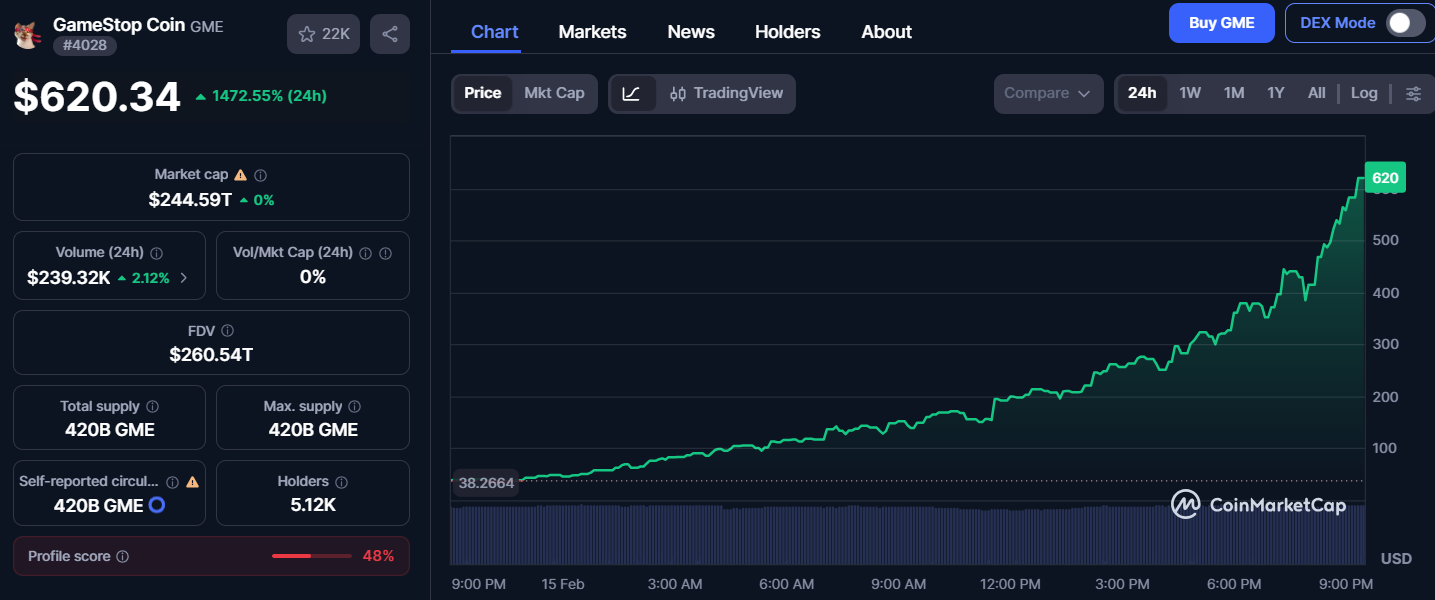Expand Volume (24h) chevron arrow
The height and width of the screenshot is (600, 1435).
[x=183, y=278]
